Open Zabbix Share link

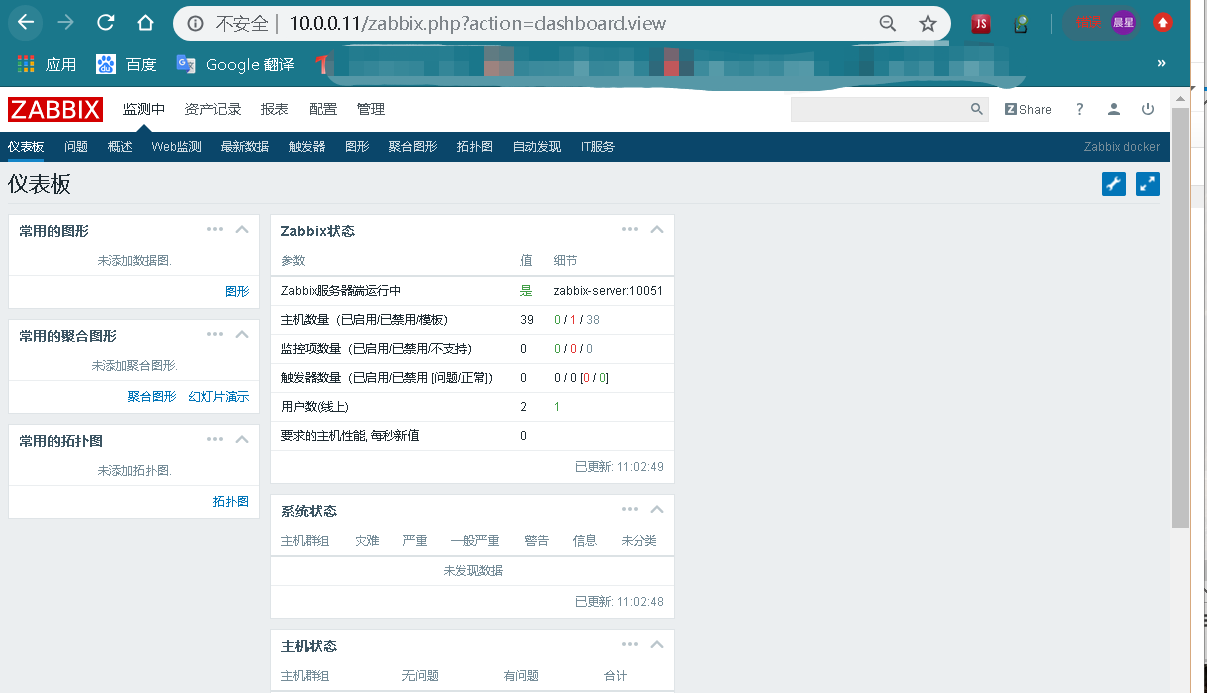[1028, 109]
